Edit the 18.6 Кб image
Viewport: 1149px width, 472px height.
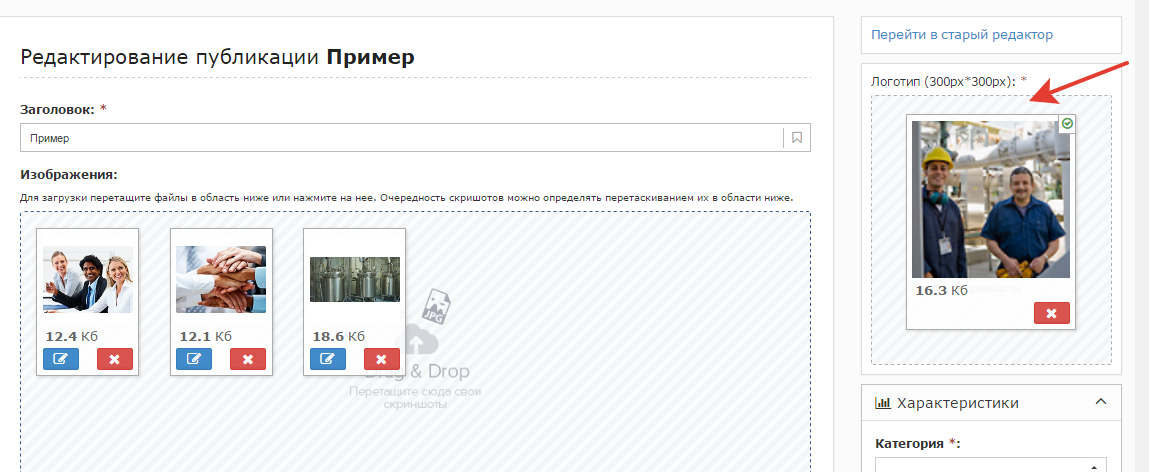(x=328, y=359)
